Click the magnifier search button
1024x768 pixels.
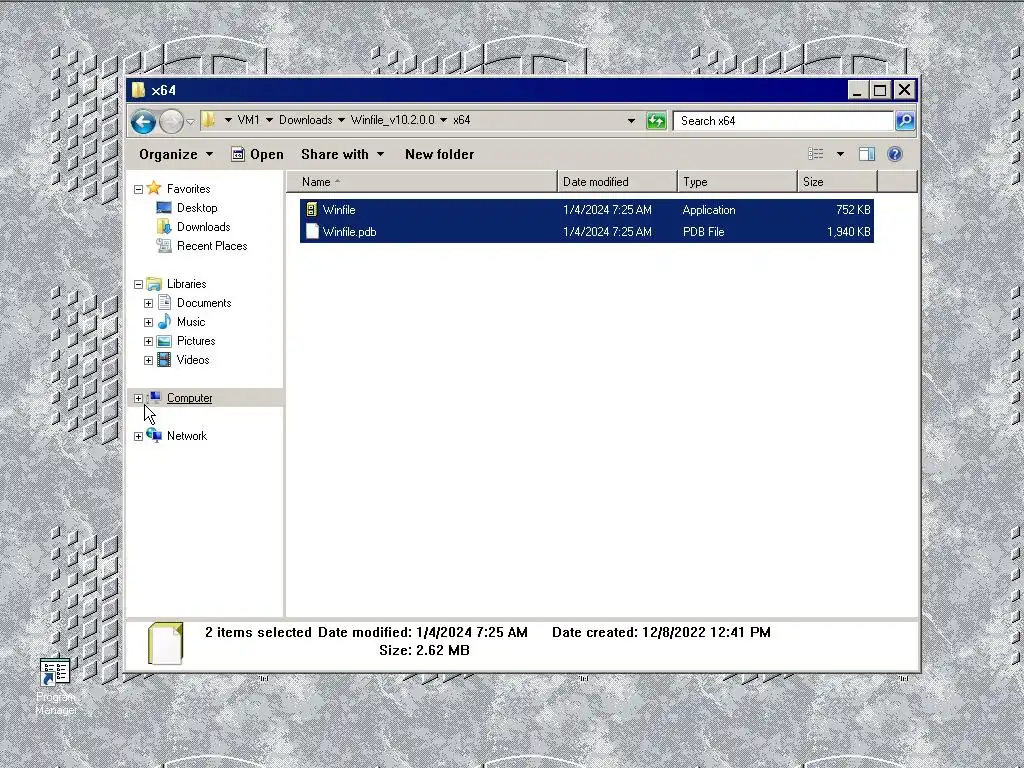[x=905, y=121]
